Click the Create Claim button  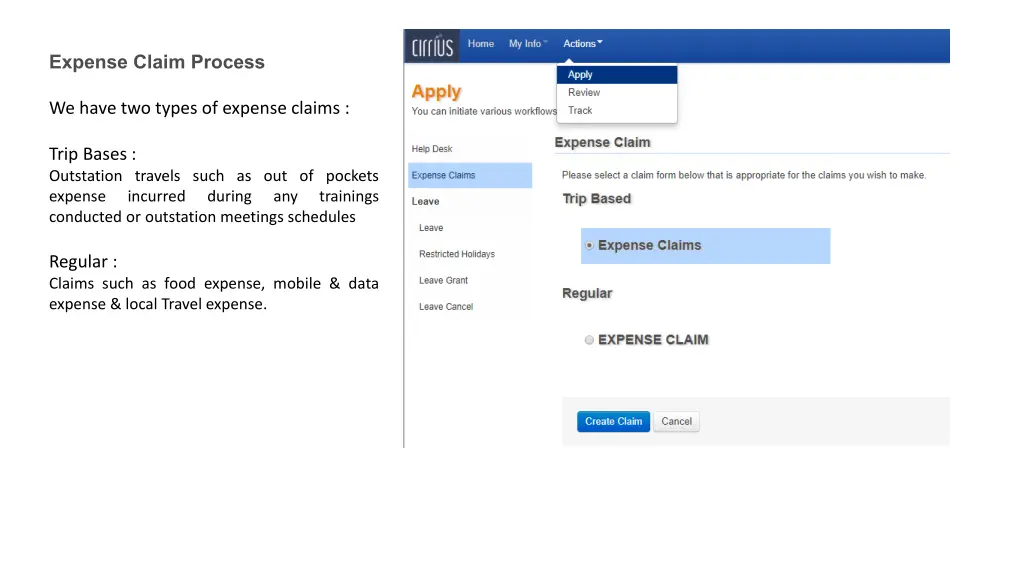click(613, 422)
